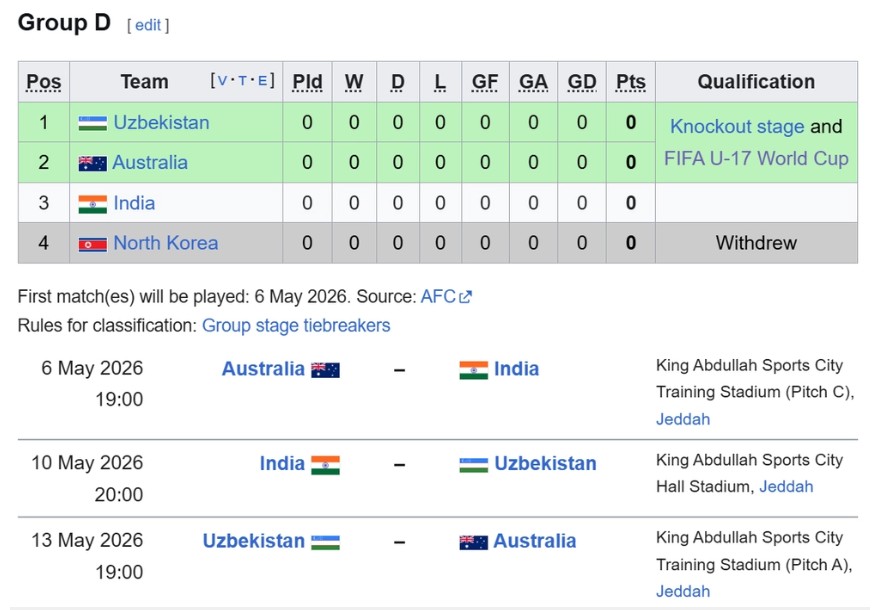Click the external link icon beside AFC
The image size is (878, 610).
[465, 297]
